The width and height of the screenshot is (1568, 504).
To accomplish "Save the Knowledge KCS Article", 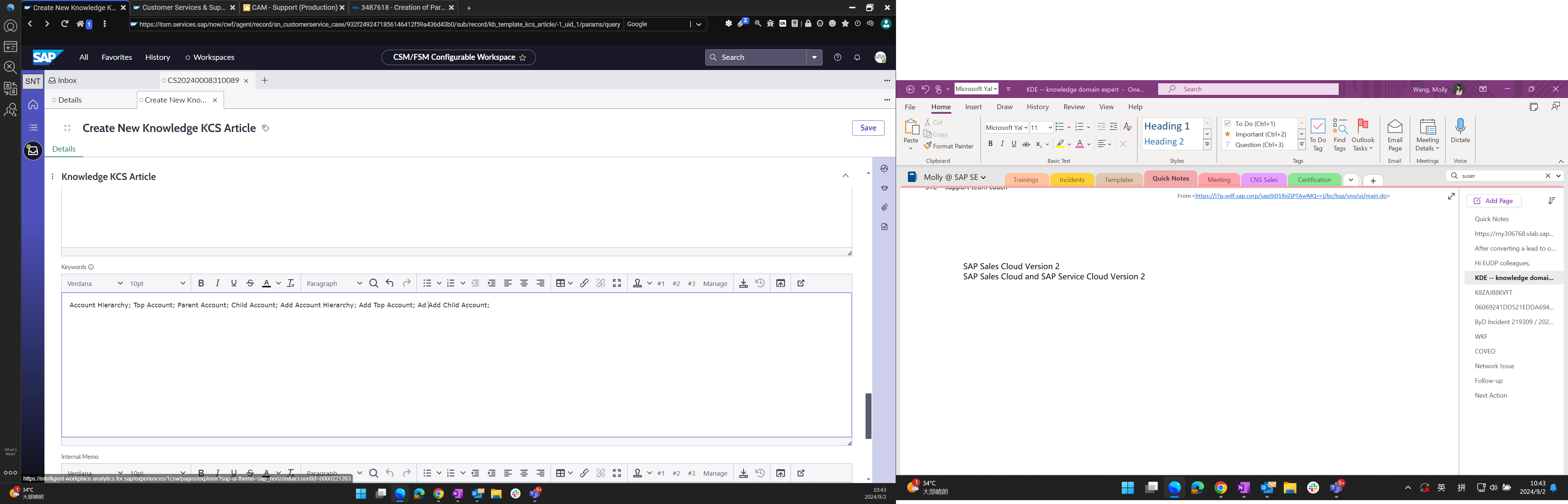I will (868, 128).
